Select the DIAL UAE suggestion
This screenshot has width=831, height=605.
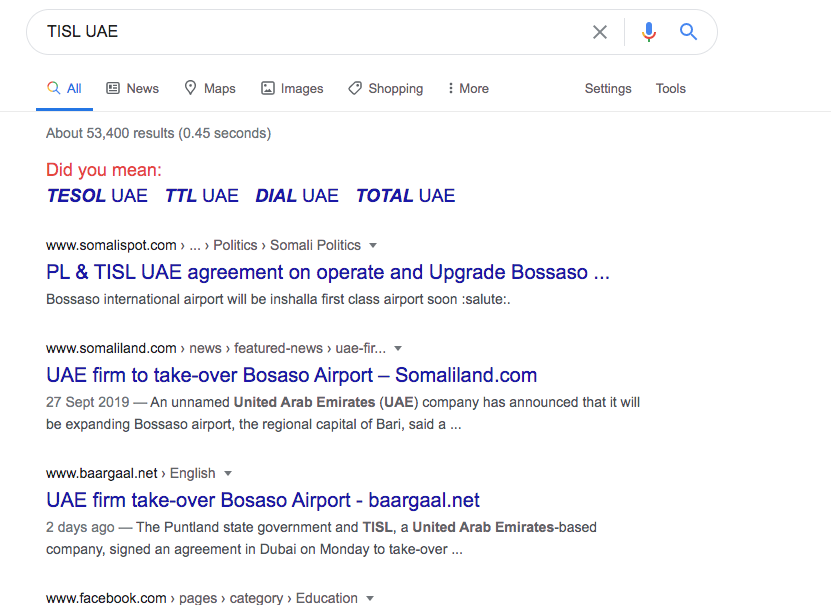[x=297, y=195]
